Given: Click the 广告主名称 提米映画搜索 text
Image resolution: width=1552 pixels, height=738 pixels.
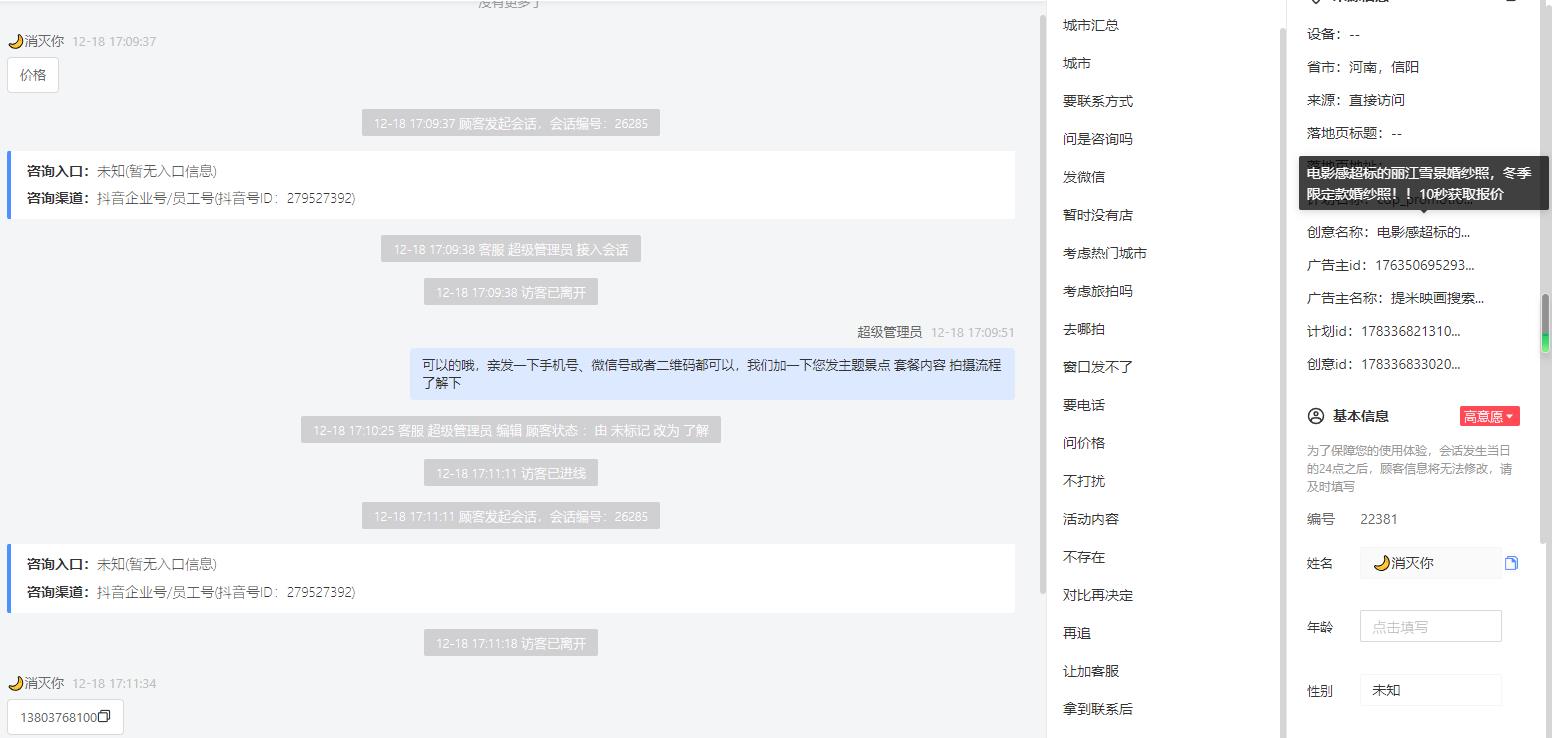Looking at the screenshot, I should 1430,298.
